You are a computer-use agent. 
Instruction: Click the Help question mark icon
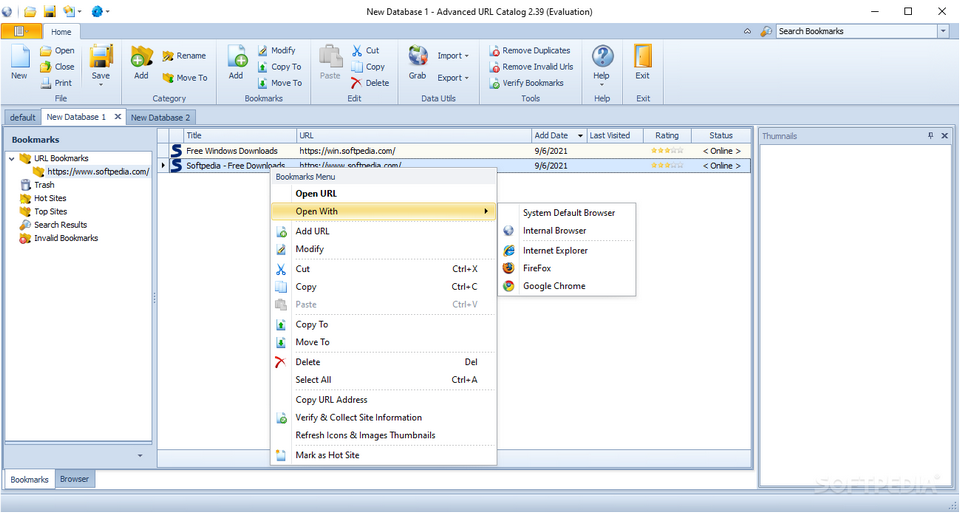pyautogui.click(x=602, y=56)
